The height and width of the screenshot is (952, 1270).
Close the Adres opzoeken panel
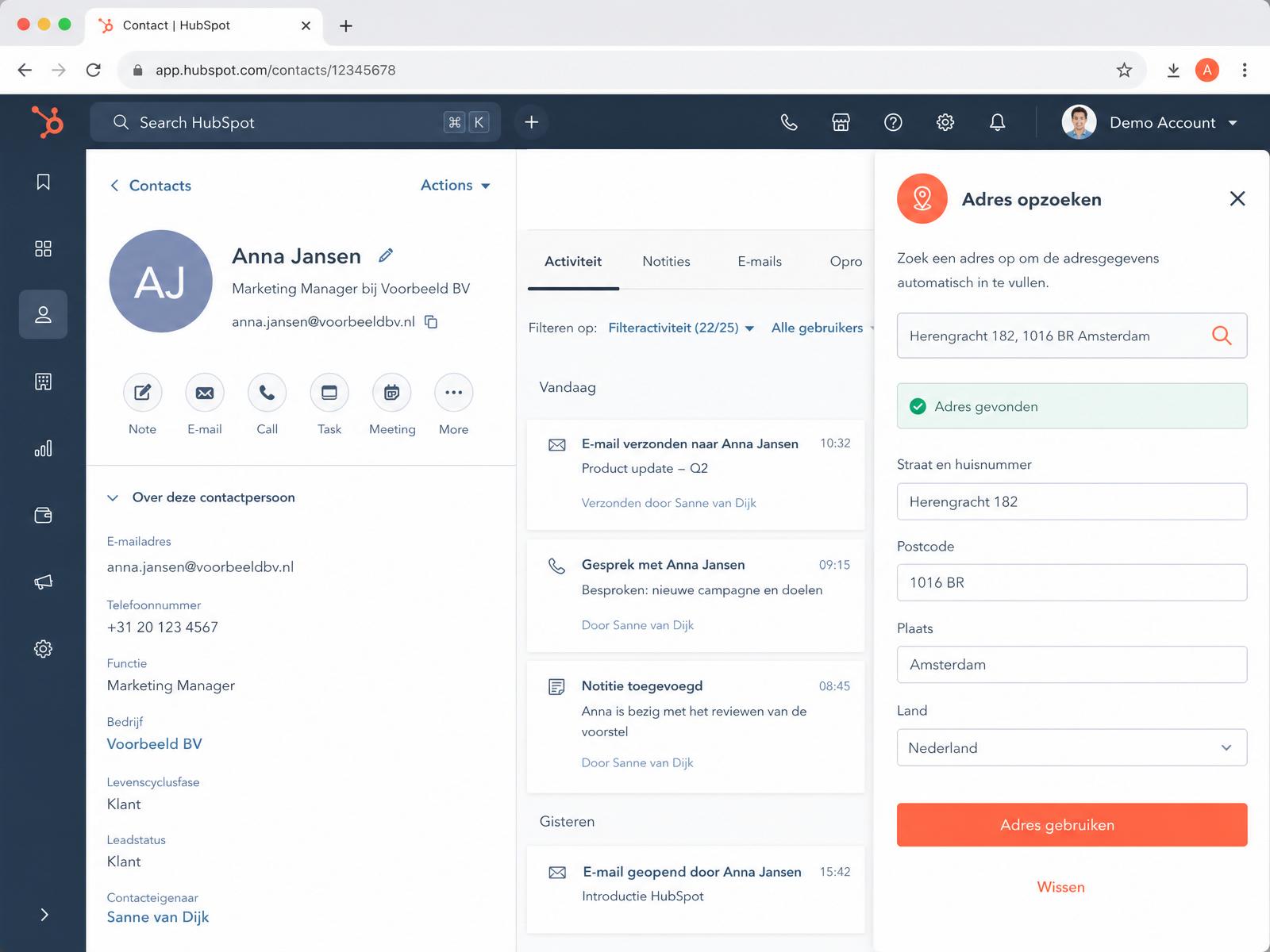coord(1237,198)
